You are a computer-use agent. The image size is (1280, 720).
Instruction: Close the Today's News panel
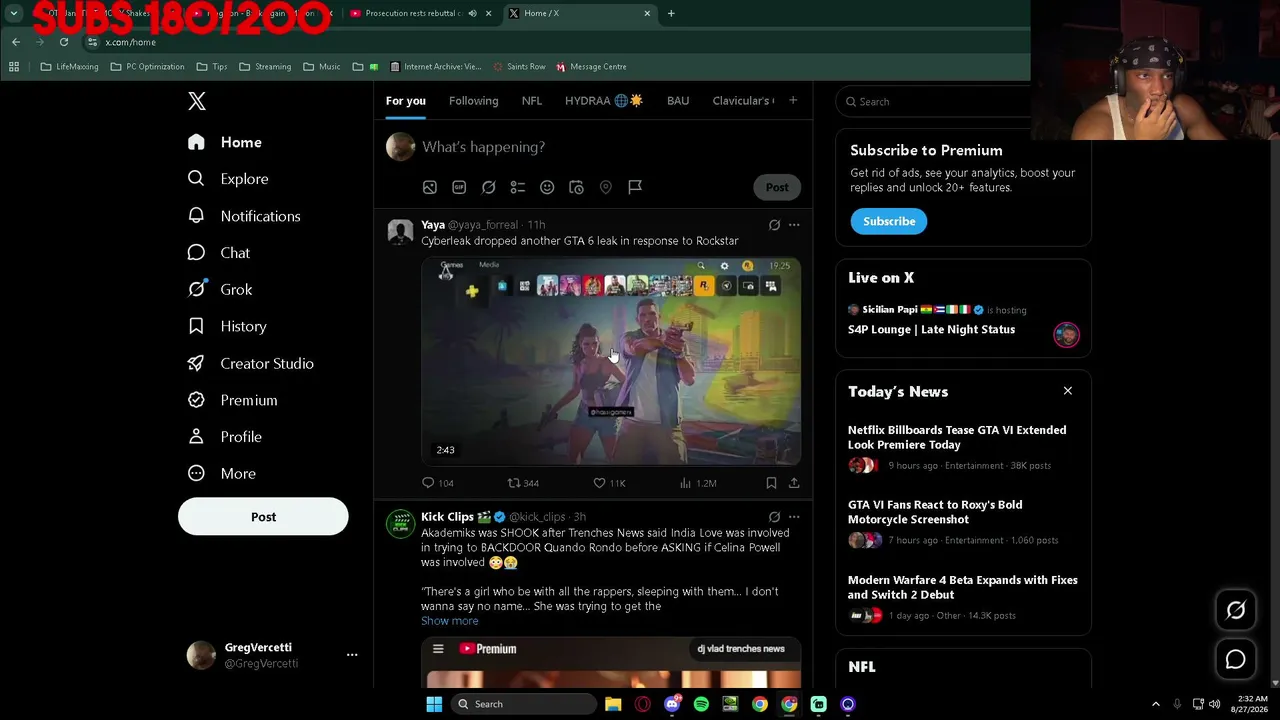(1068, 391)
